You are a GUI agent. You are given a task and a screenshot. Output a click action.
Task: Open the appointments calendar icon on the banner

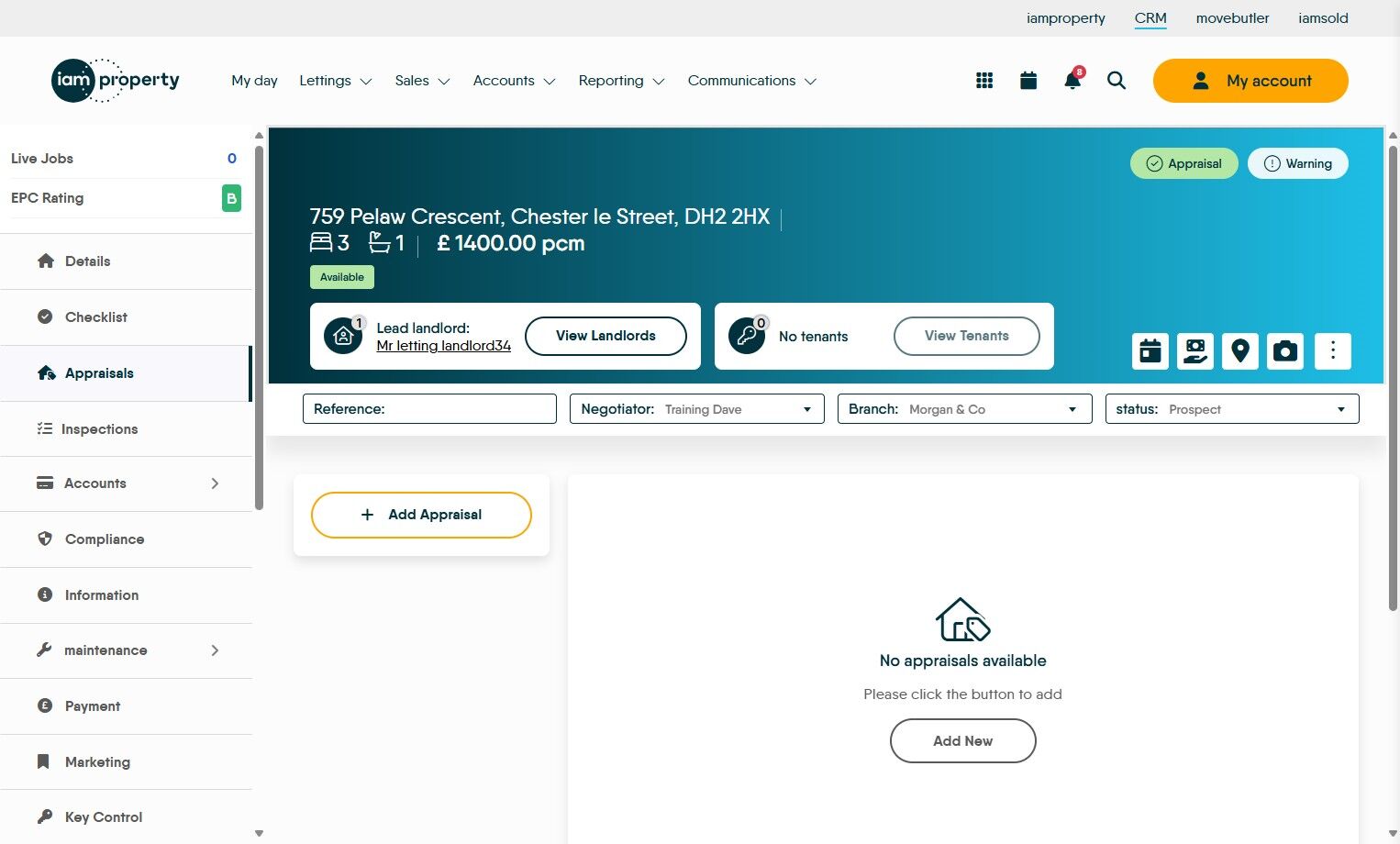click(x=1149, y=350)
